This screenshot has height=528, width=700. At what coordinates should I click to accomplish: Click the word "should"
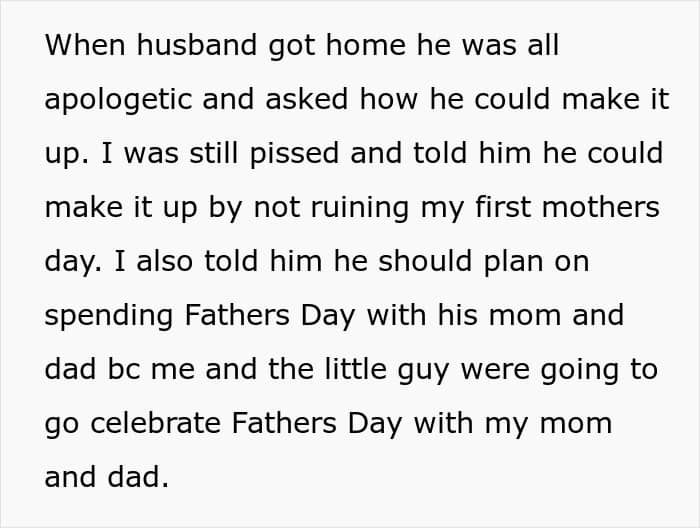pos(425,261)
